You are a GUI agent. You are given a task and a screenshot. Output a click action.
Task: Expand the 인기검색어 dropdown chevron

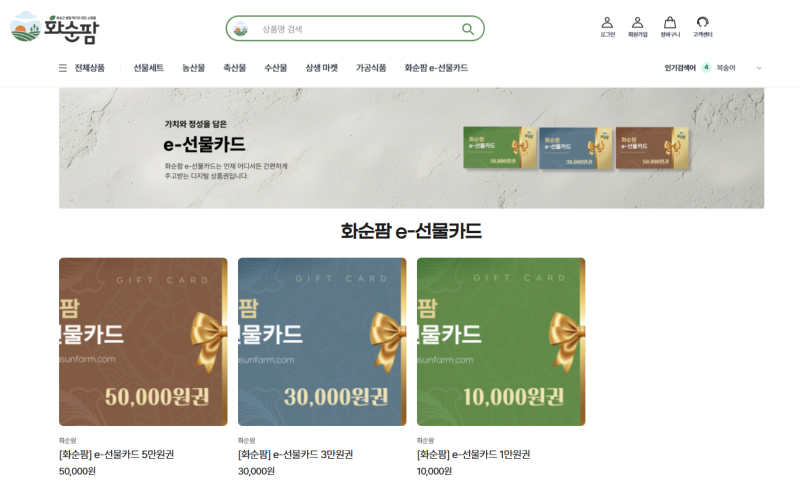click(x=759, y=68)
